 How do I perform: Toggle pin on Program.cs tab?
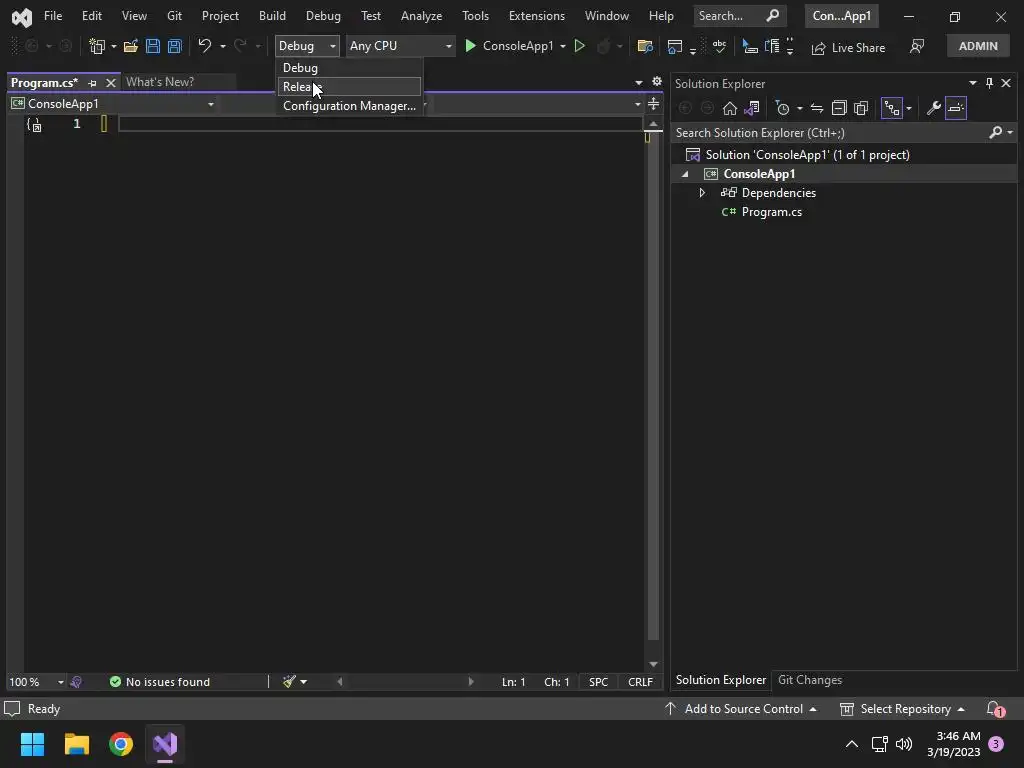[x=92, y=83]
